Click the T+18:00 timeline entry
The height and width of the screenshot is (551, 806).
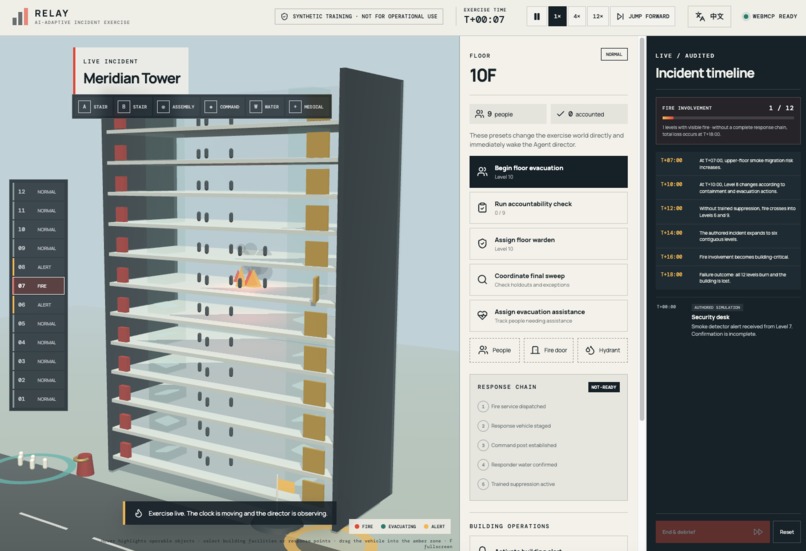pyautogui.click(x=727, y=278)
